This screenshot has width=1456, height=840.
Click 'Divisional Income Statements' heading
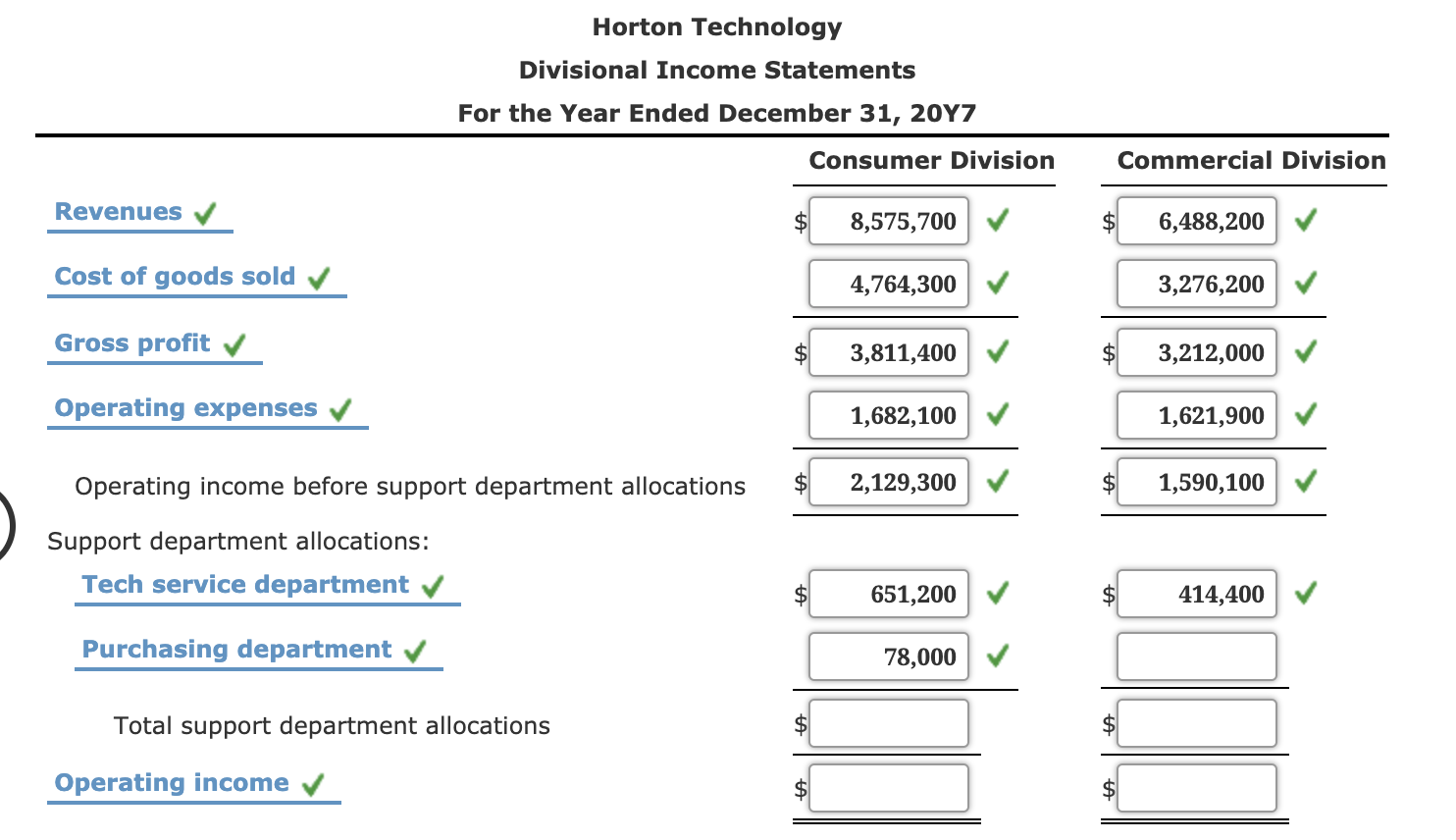717,71
